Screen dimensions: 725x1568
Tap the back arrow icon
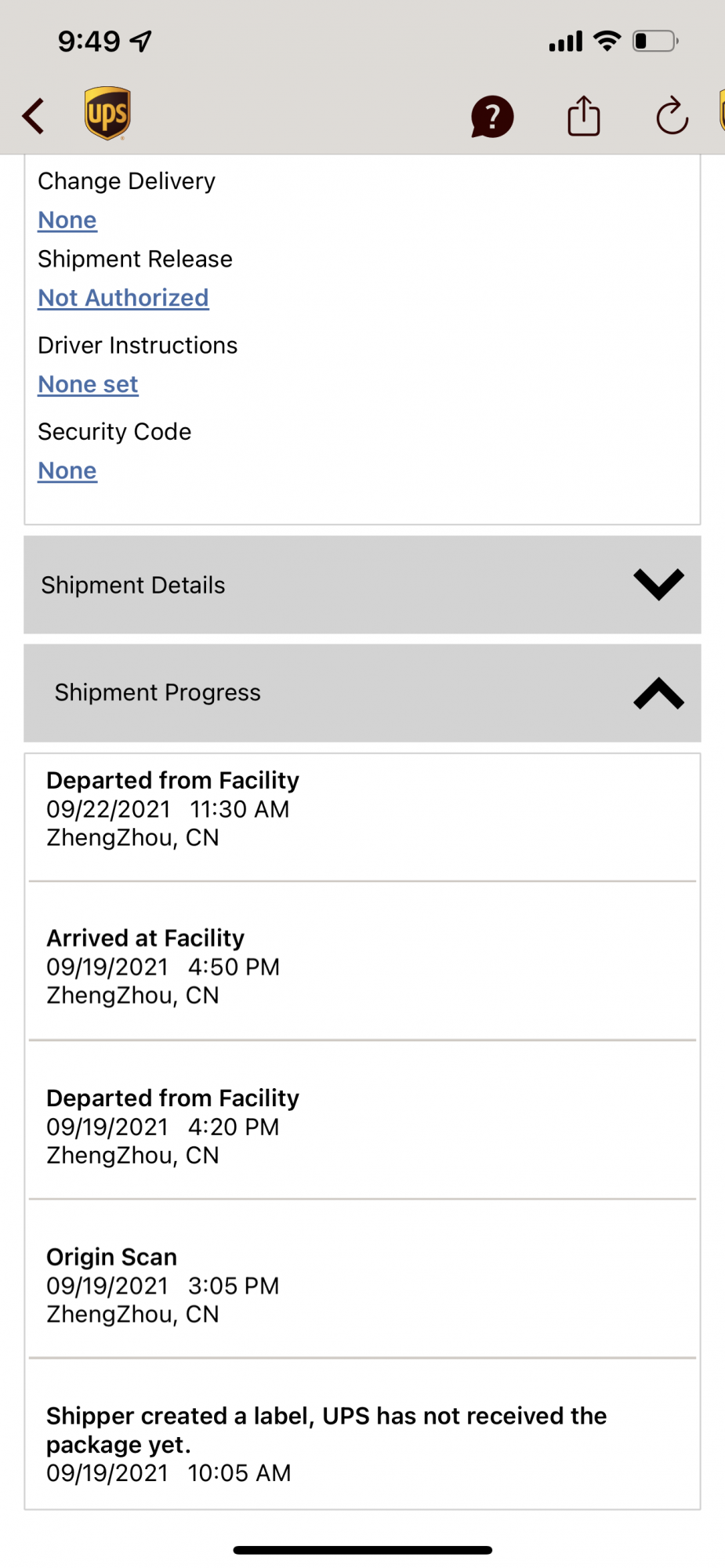34,117
